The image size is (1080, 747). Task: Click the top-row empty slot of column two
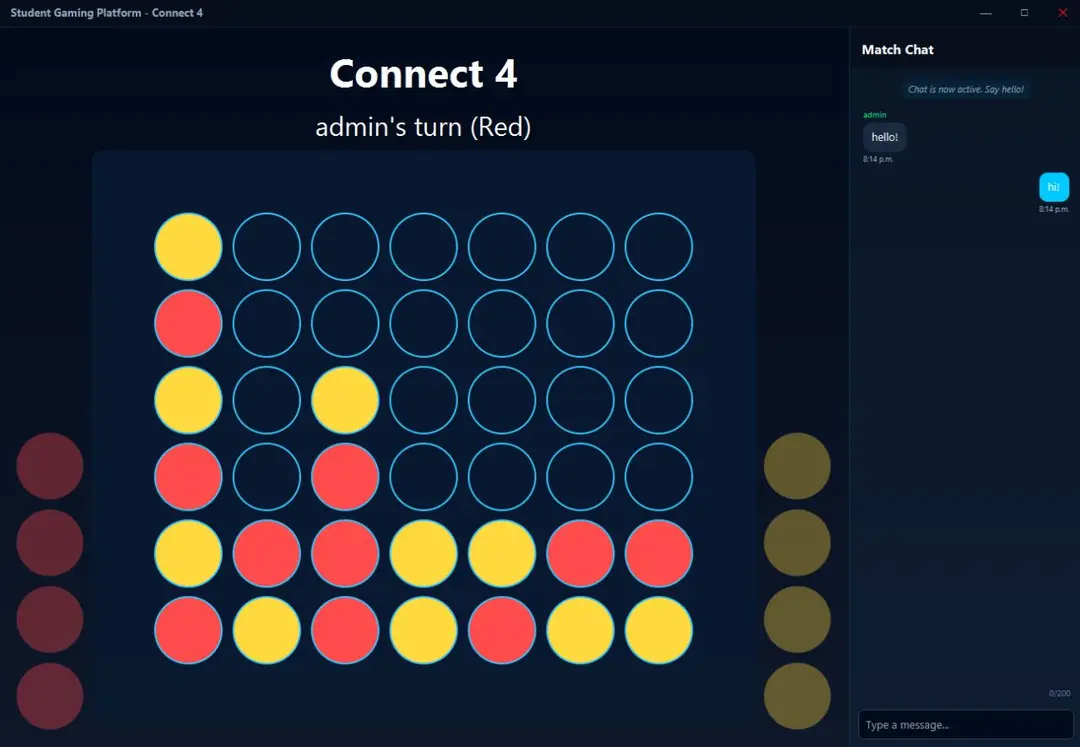pyautogui.click(x=267, y=246)
